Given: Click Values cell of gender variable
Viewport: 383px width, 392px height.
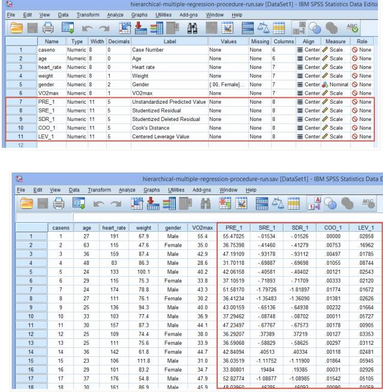Looking at the screenshot, I should pos(228,85).
